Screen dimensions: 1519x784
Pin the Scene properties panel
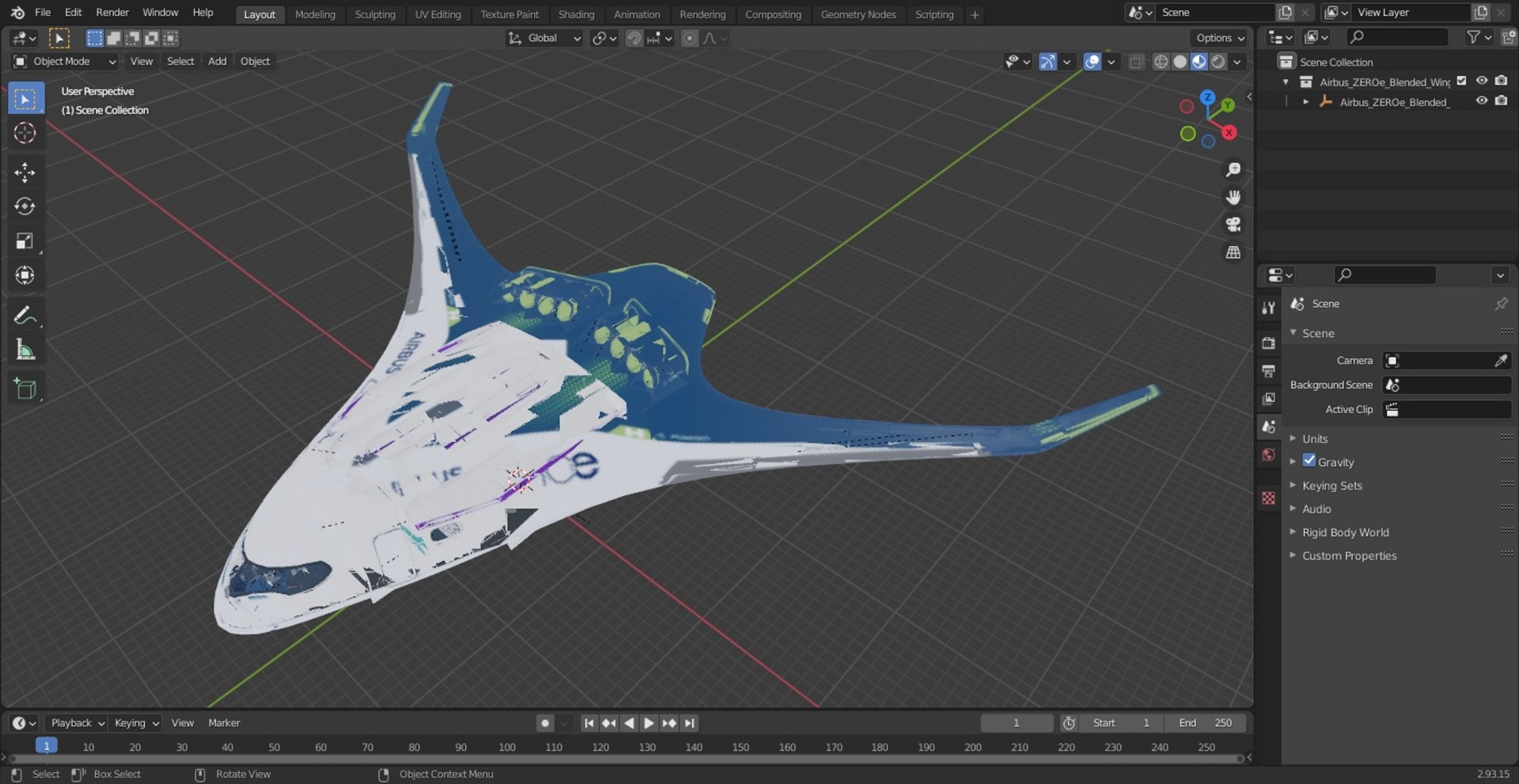click(1501, 304)
